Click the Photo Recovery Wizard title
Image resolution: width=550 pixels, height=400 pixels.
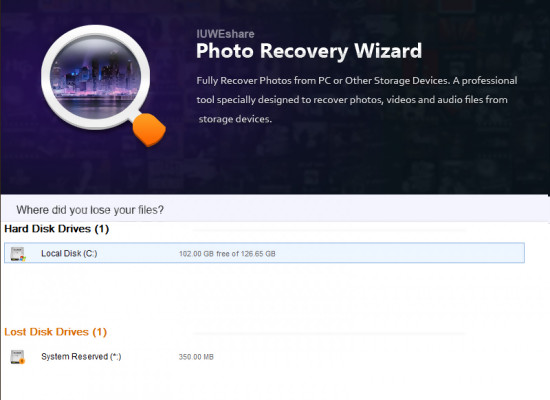(309, 51)
